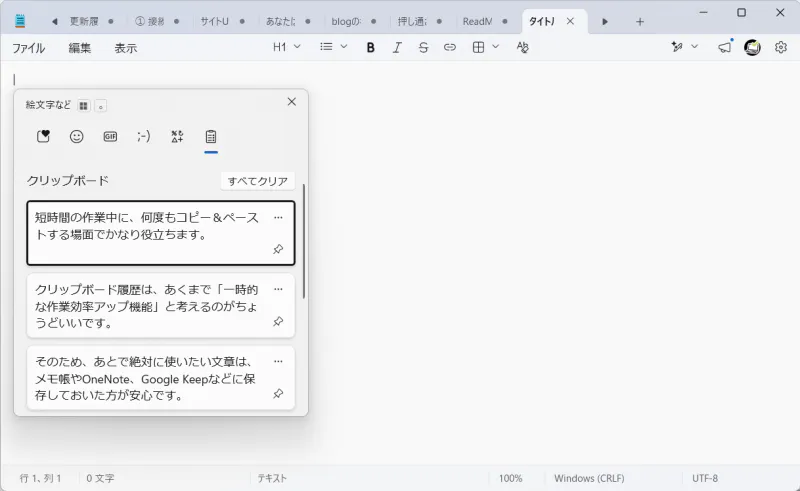The width and height of the screenshot is (800, 491).
Task: Click the user account avatar
Action: [x=753, y=47]
